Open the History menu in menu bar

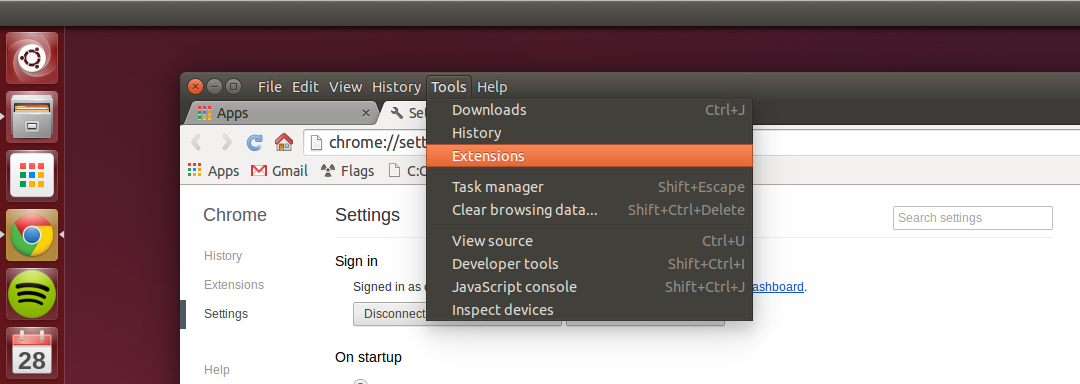[x=396, y=87]
